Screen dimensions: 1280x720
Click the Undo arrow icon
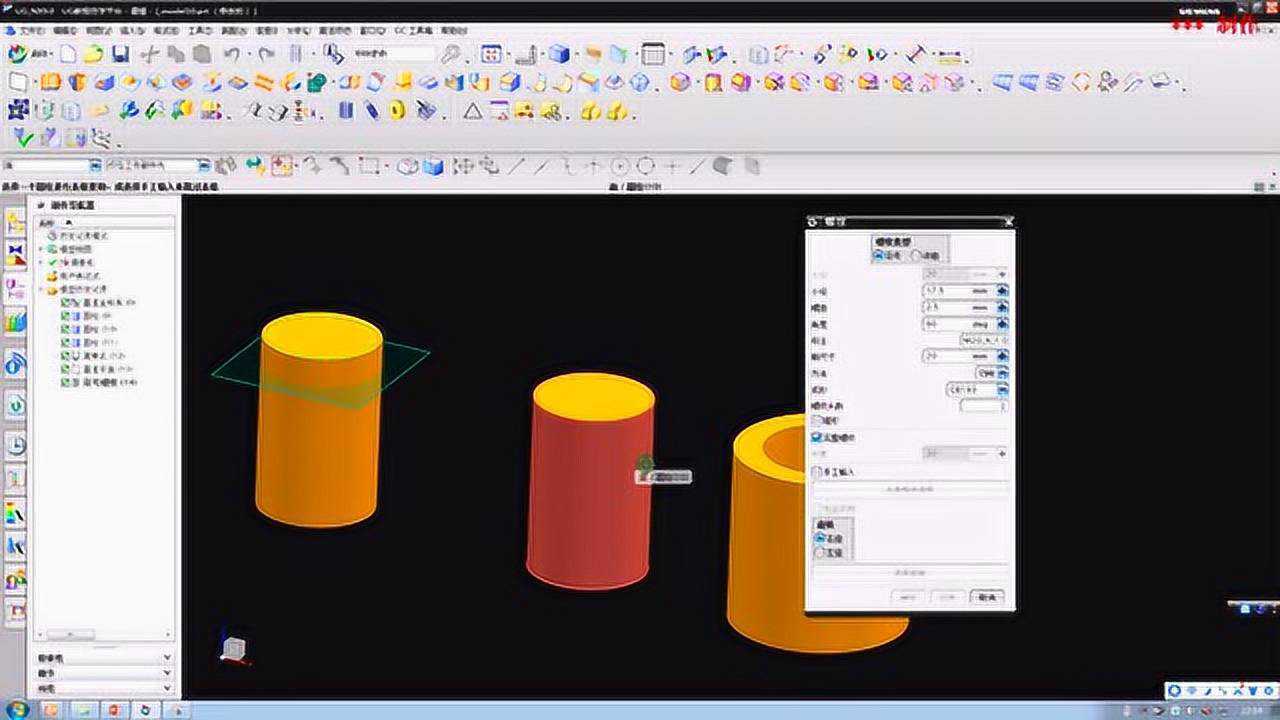coord(232,54)
